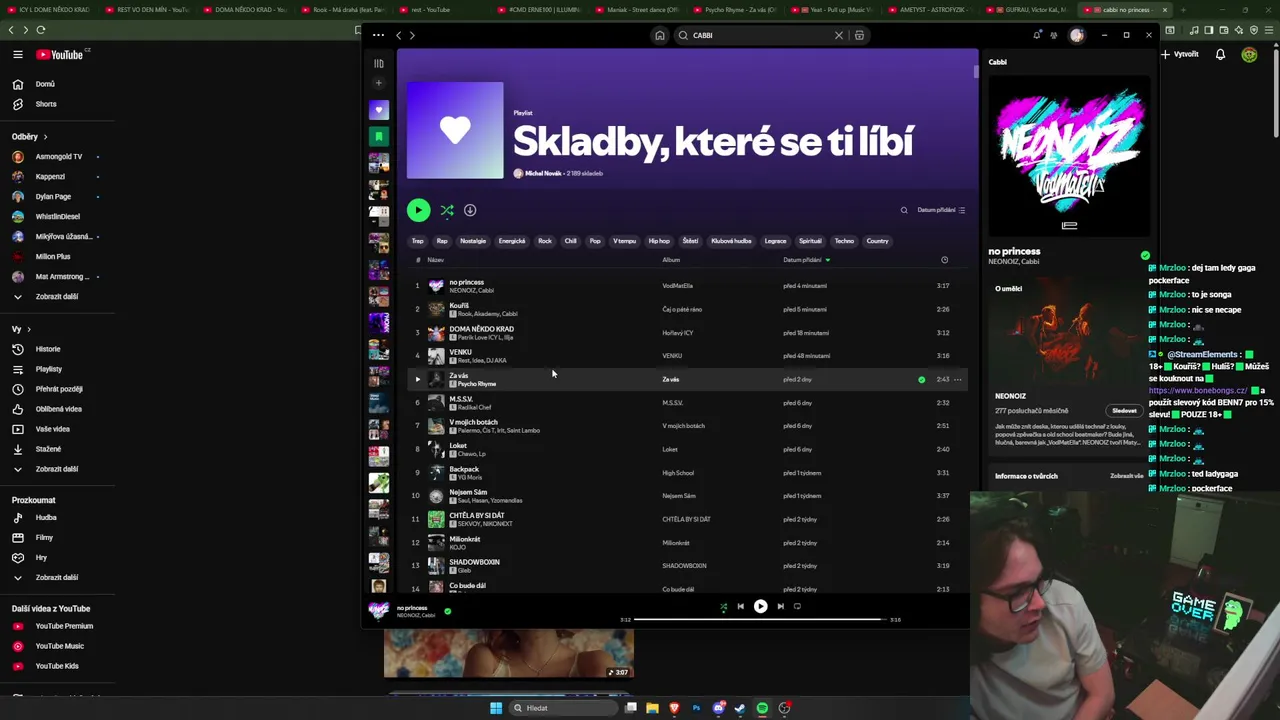This screenshot has height=720, width=1280.
Task: Sort by duration clock column icon
Action: [x=944, y=260]
